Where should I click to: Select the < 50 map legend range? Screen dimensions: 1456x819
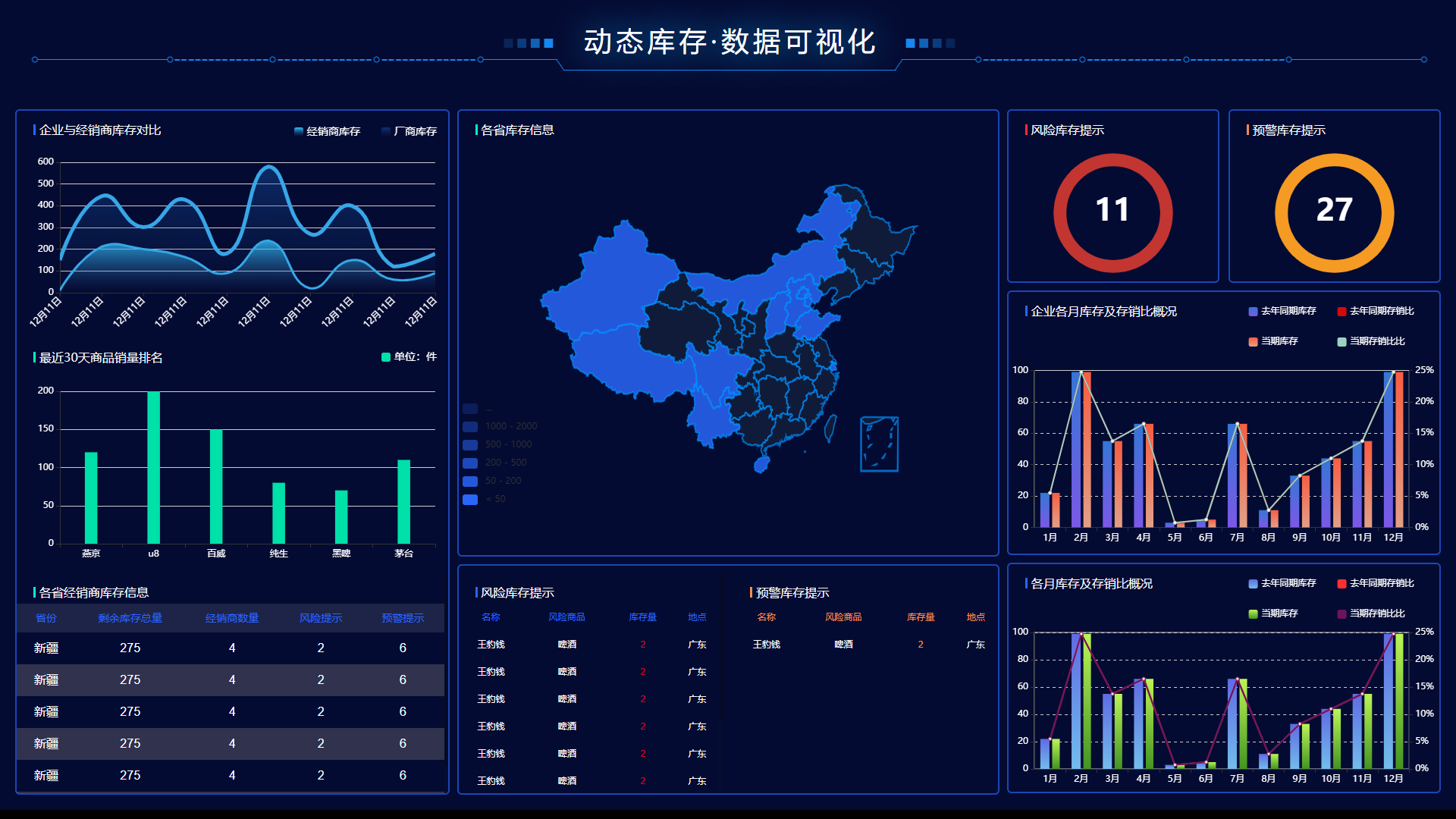(x=470, y=499)
